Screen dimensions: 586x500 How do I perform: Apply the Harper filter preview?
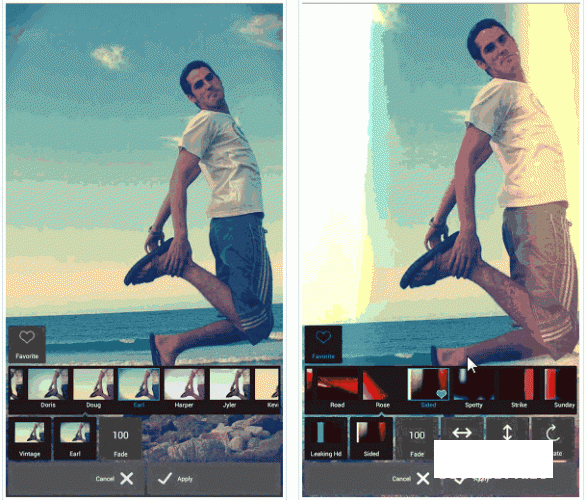point(184,389)
